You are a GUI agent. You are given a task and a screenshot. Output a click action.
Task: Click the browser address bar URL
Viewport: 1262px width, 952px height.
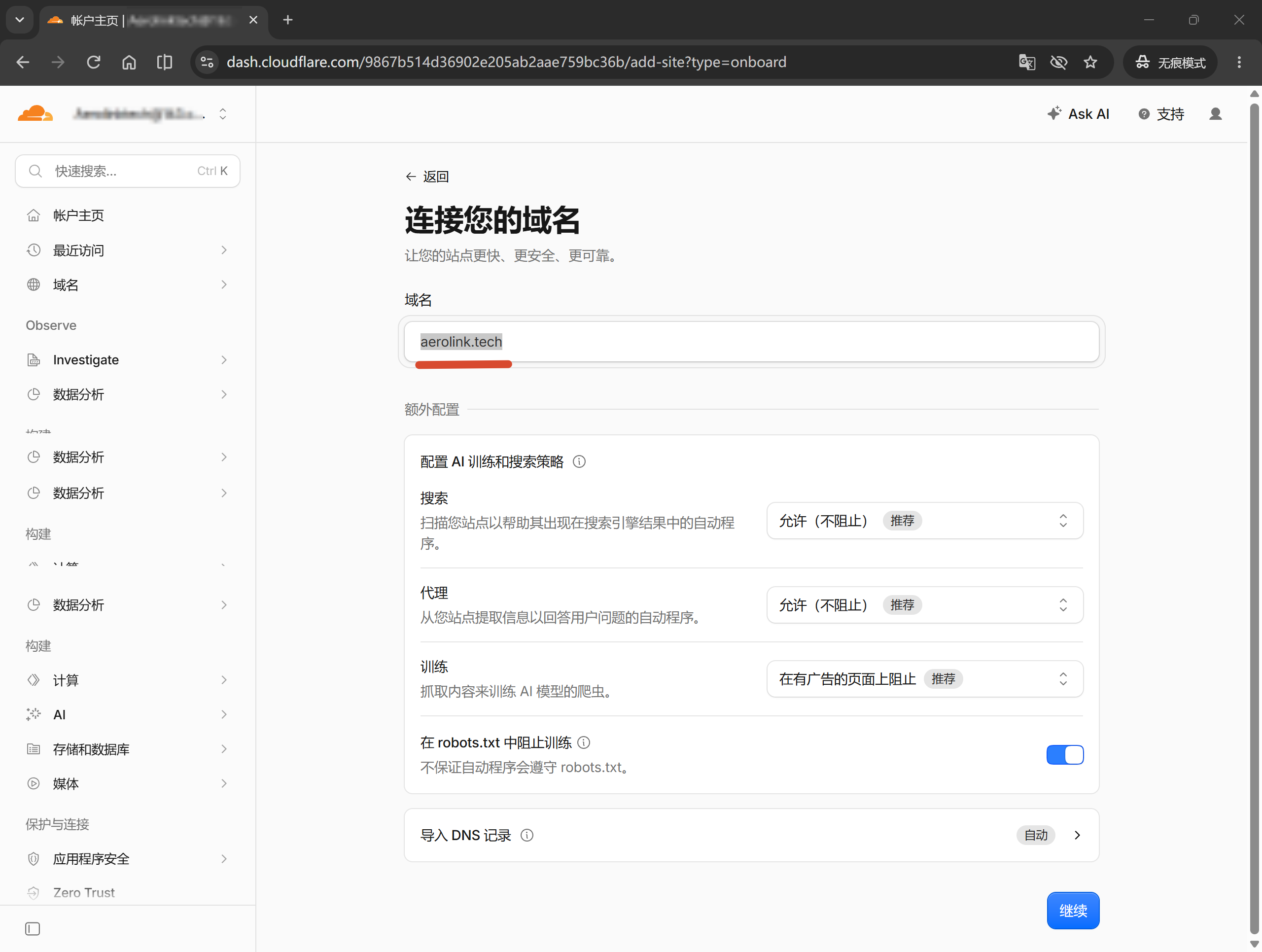[506, 62]
